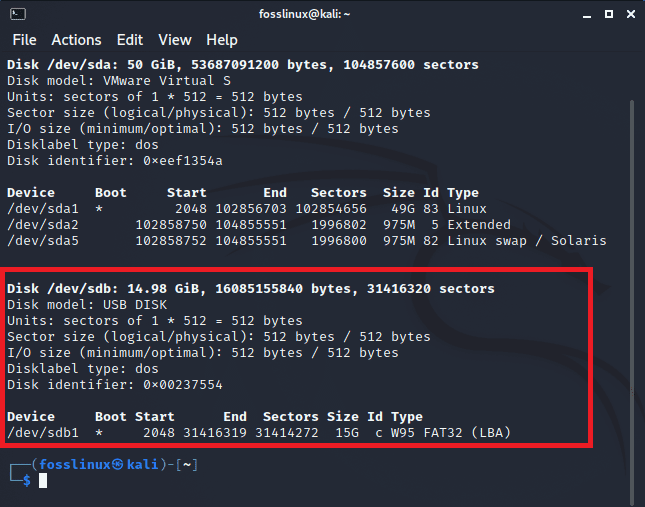The width and height of the screenshot is (645, 507).
Task: Click the /dev/sda1 device entry
Action: point(43,209)
